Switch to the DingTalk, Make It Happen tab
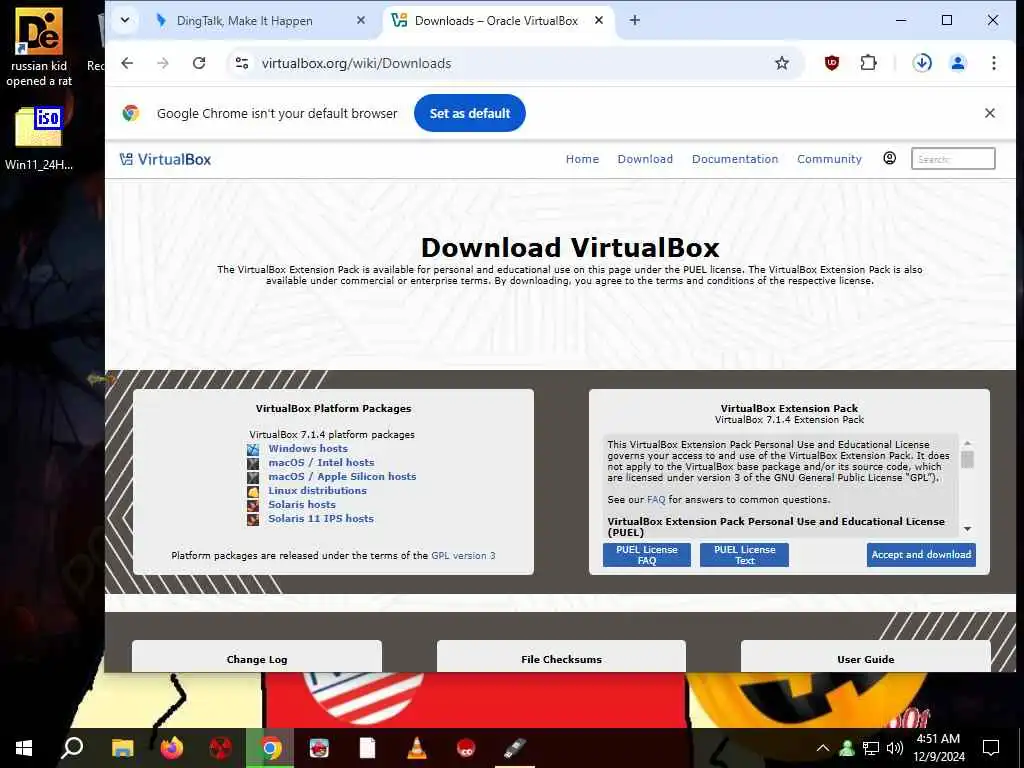This screenshot has height=768, width=1024. pos(244,21)
